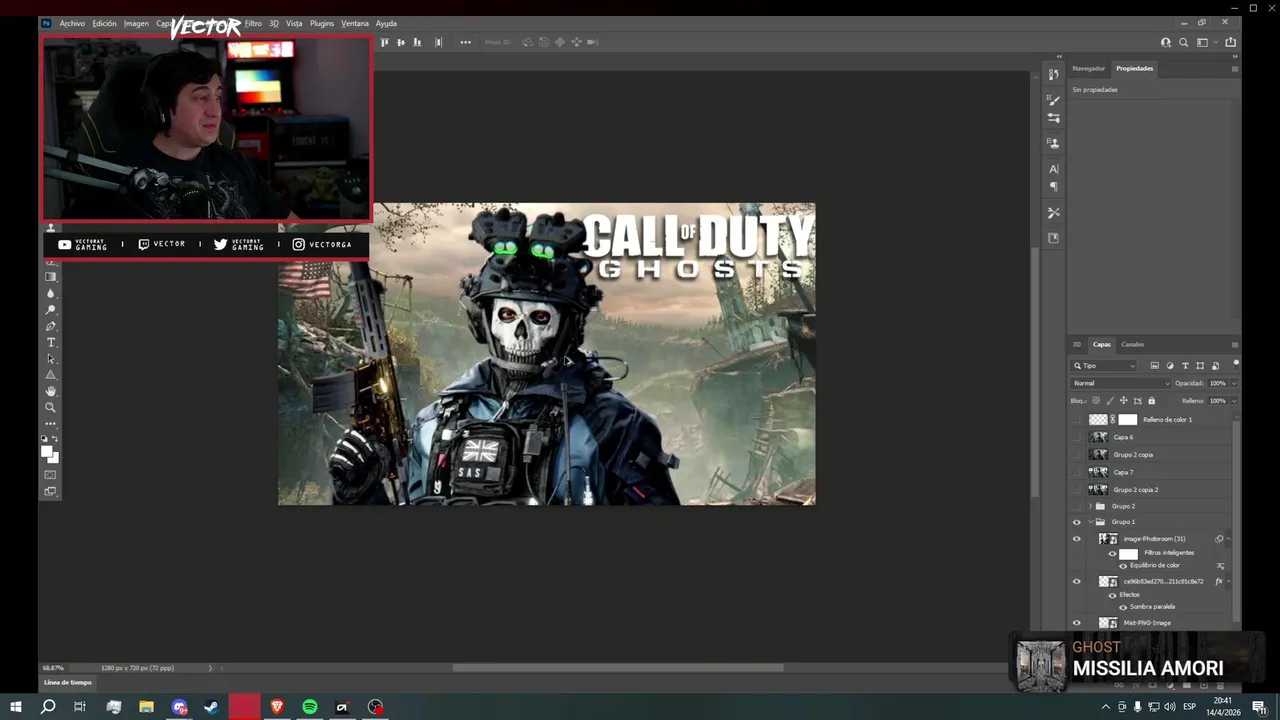Toggle lock position
The width and height of the screenshot is (1280, 720).
pos(1123,401)
